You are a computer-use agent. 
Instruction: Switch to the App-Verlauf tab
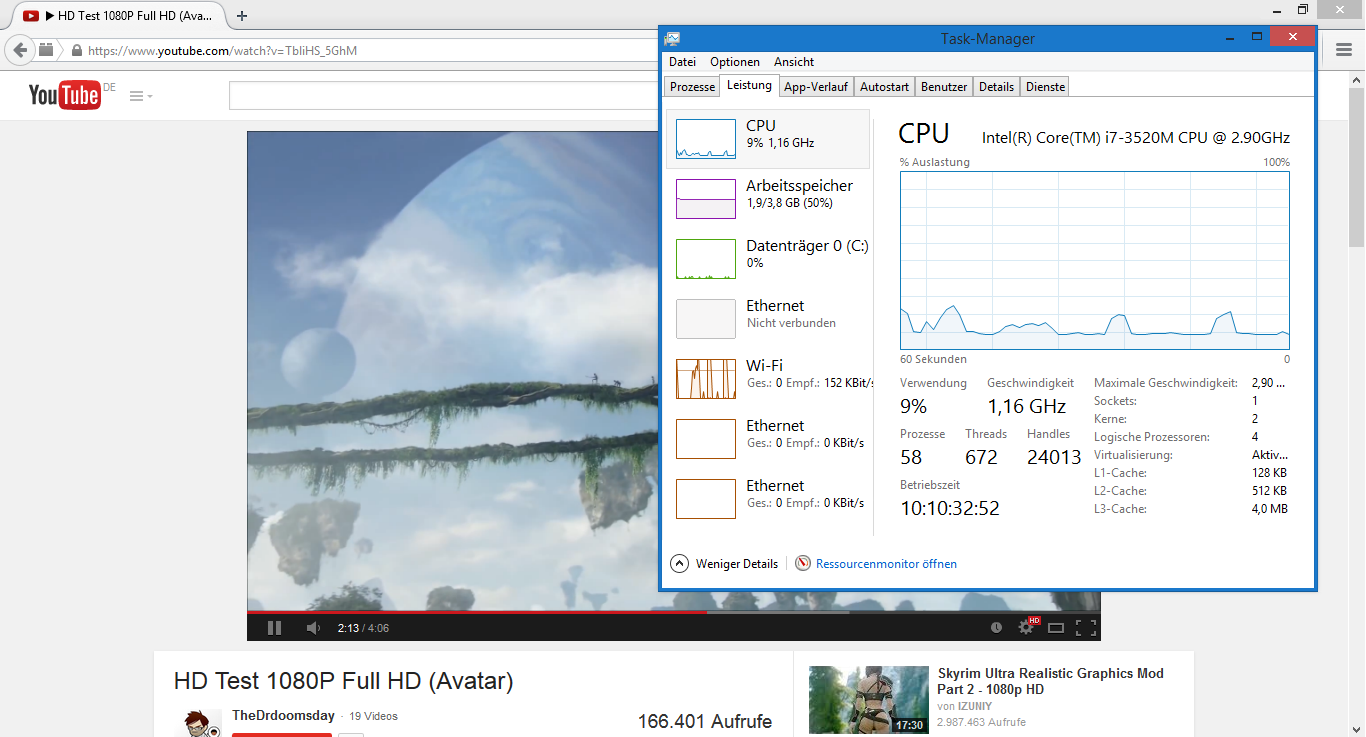tap(816, 87)
